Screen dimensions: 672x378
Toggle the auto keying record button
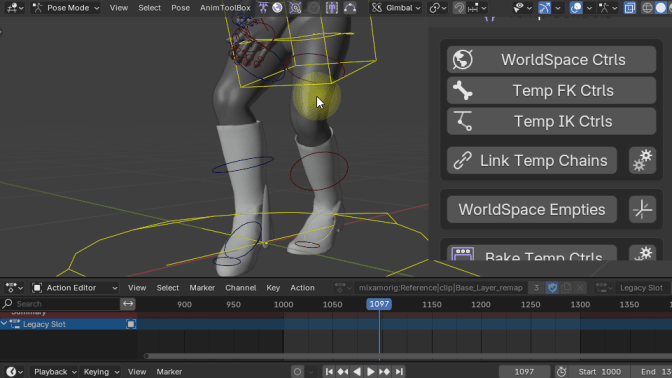point(297,372)
